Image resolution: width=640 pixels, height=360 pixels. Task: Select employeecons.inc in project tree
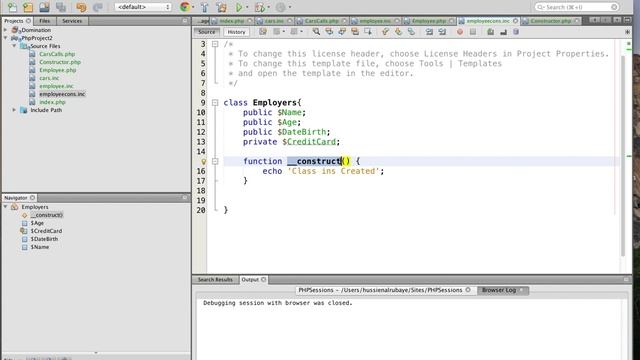click(62, 94)
